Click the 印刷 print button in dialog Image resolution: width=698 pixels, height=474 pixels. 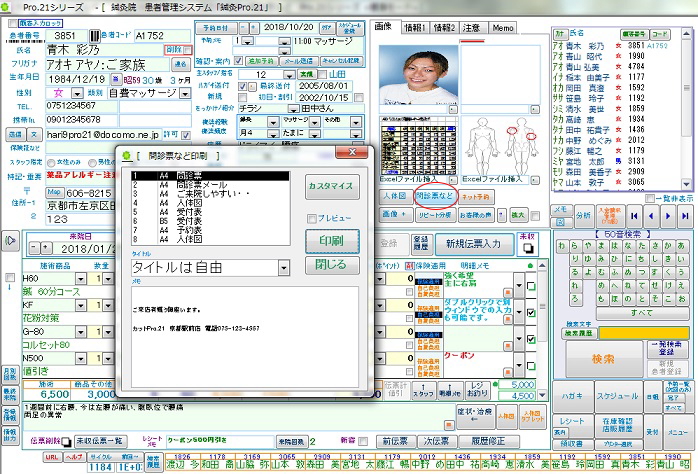(x=332, y=241)
